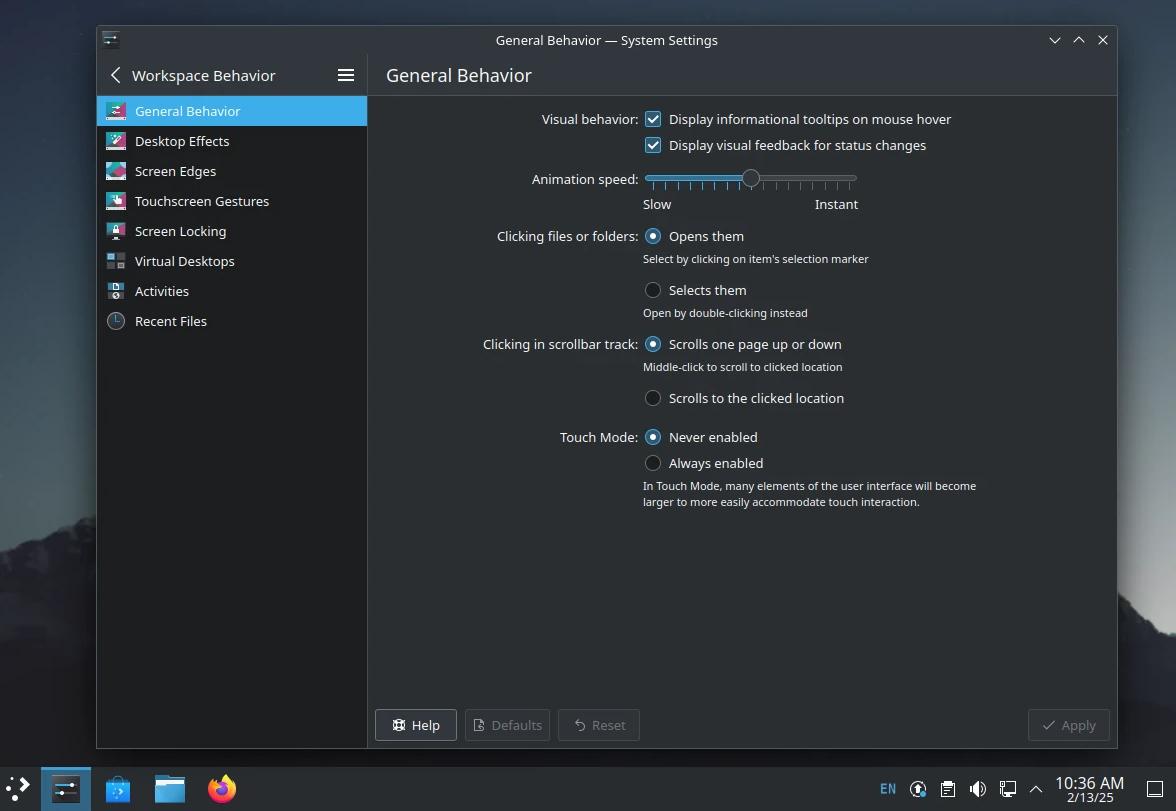The width and height of the screenshot is (1176, 811).
Task: Launch Firefox from the taskbar
Action: (x=221, y=789)
